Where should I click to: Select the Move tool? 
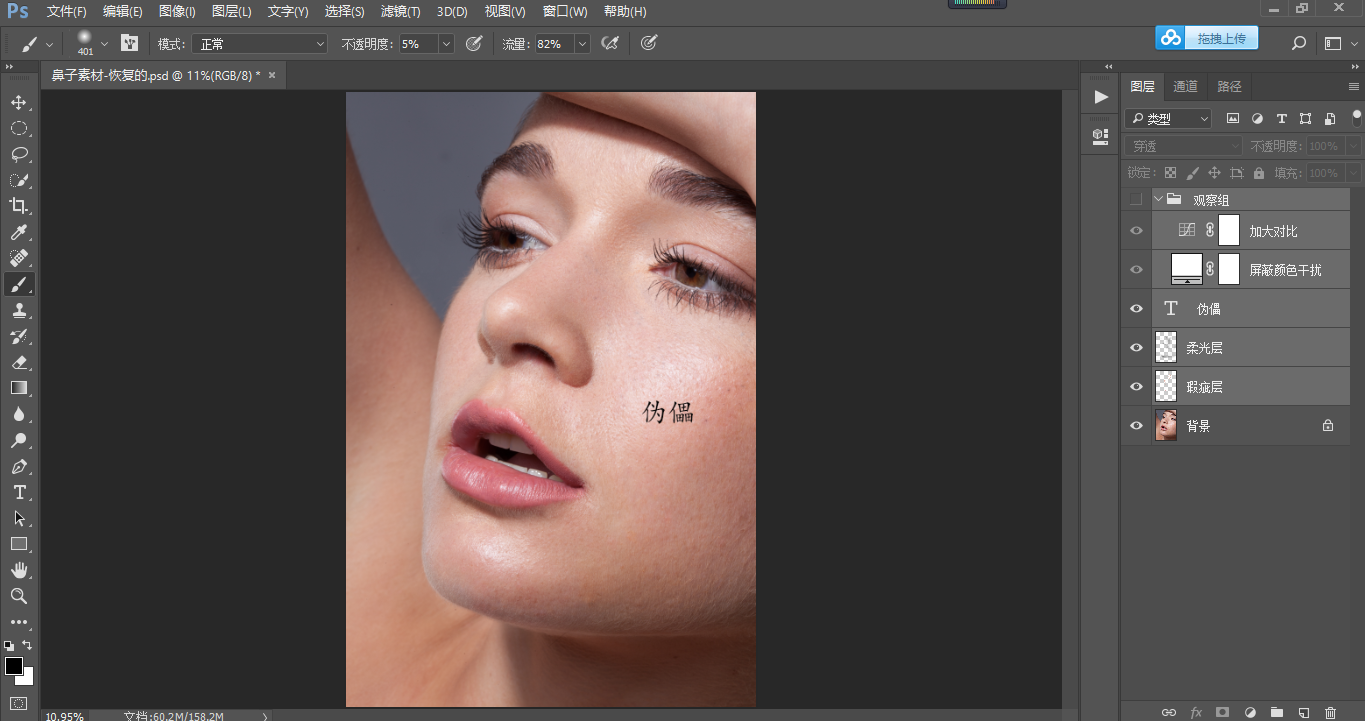point(19,102)
